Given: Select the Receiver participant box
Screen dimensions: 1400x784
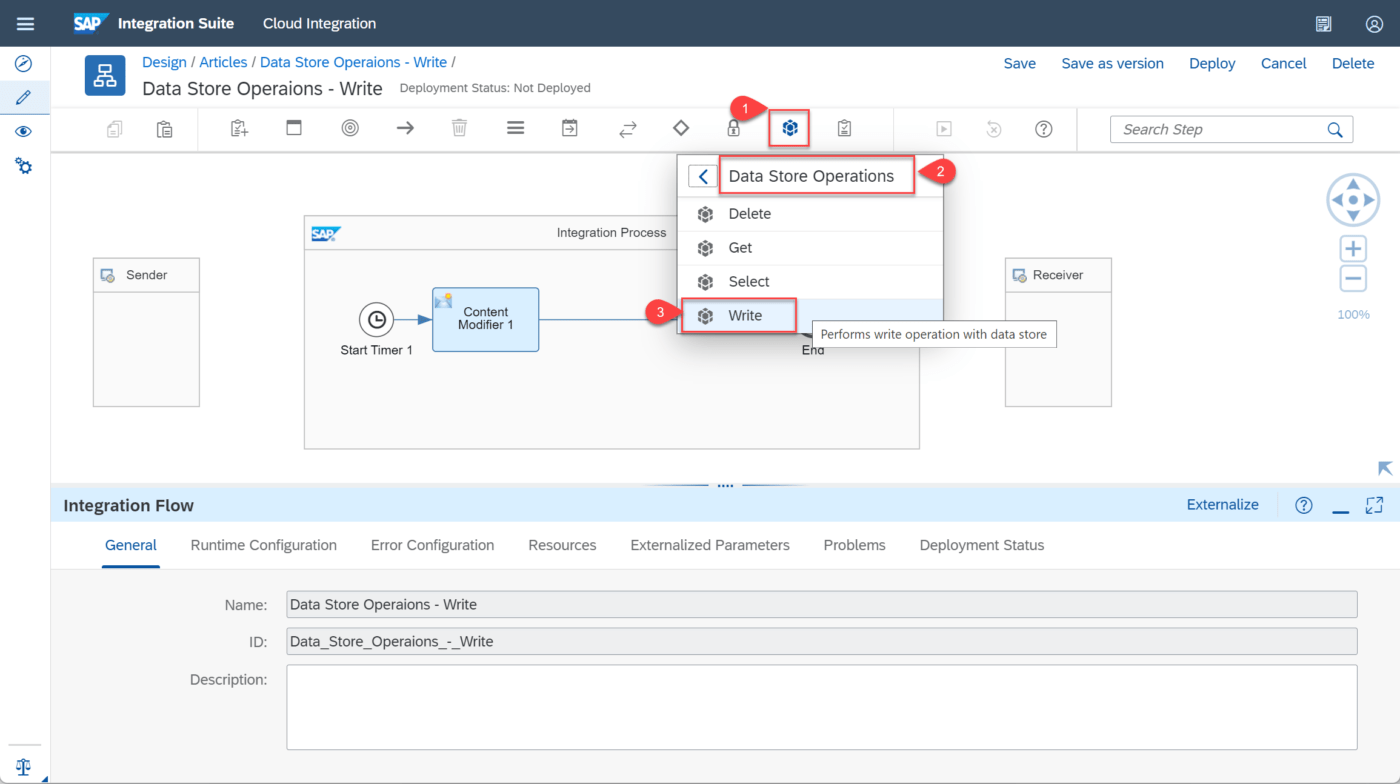Looking at the screenshot, I should tap(1058, 333).
